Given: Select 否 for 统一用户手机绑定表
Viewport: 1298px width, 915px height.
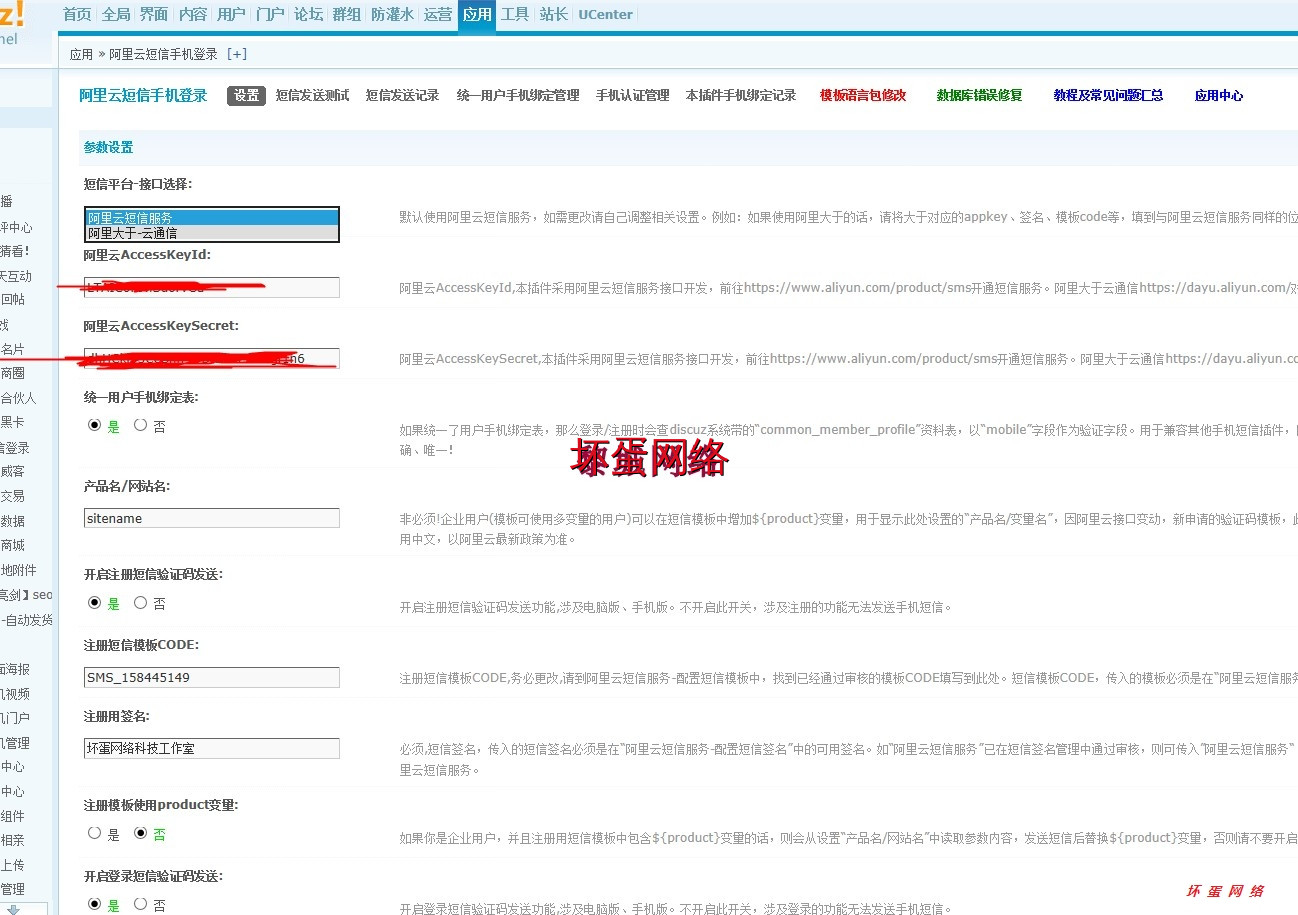Looking at the screenshot, I should coord(140,425).
